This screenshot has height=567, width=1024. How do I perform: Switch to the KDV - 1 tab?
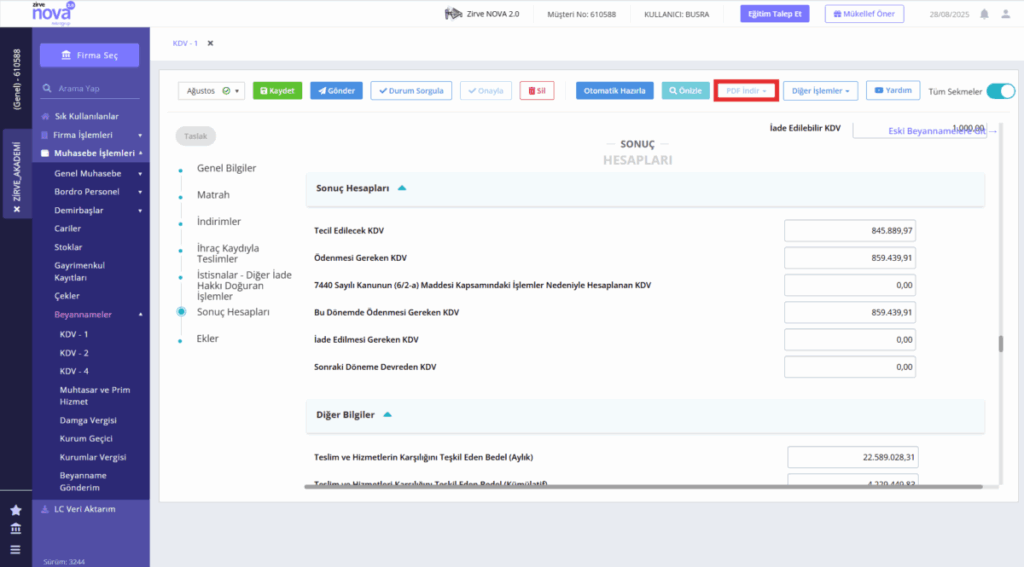coord(185,43)
